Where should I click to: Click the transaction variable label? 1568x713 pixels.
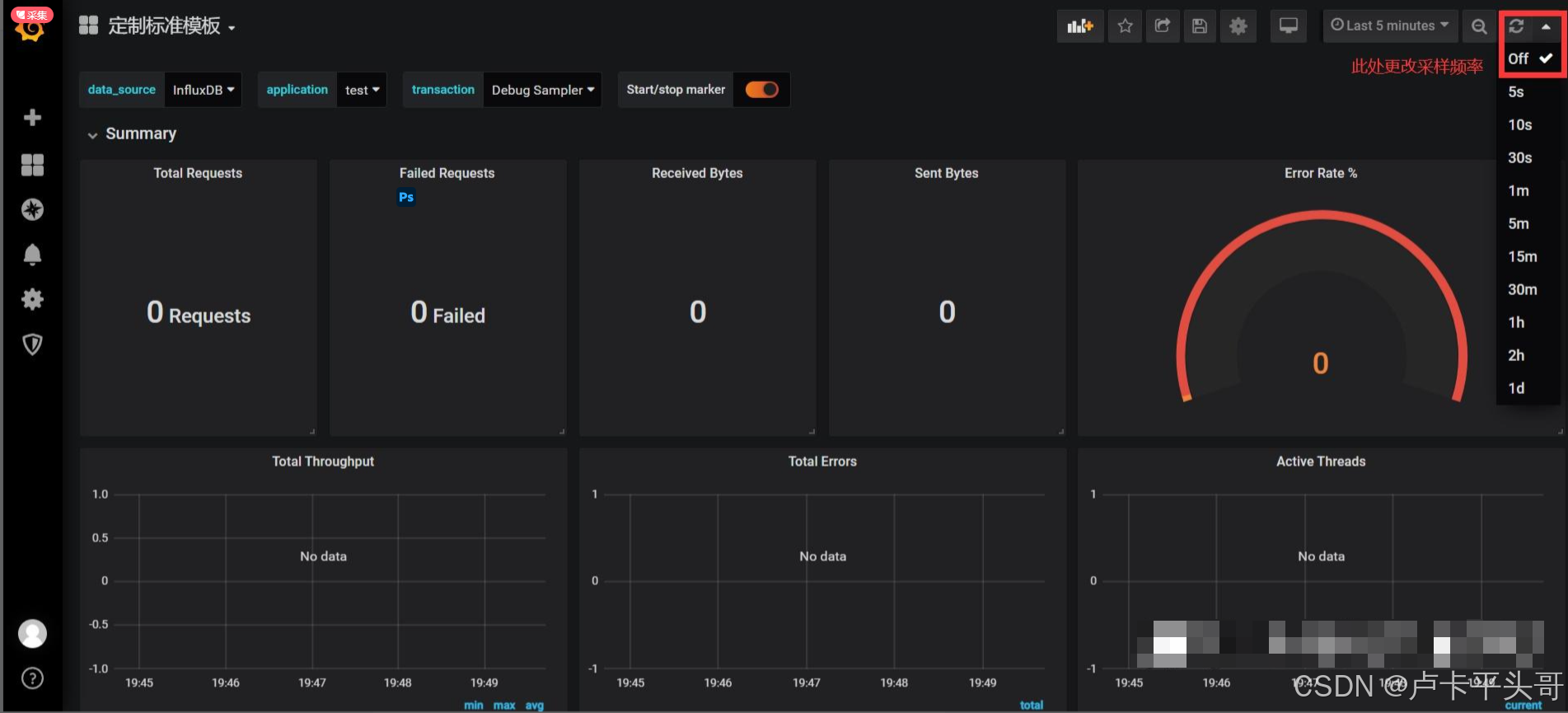[443, 90]
